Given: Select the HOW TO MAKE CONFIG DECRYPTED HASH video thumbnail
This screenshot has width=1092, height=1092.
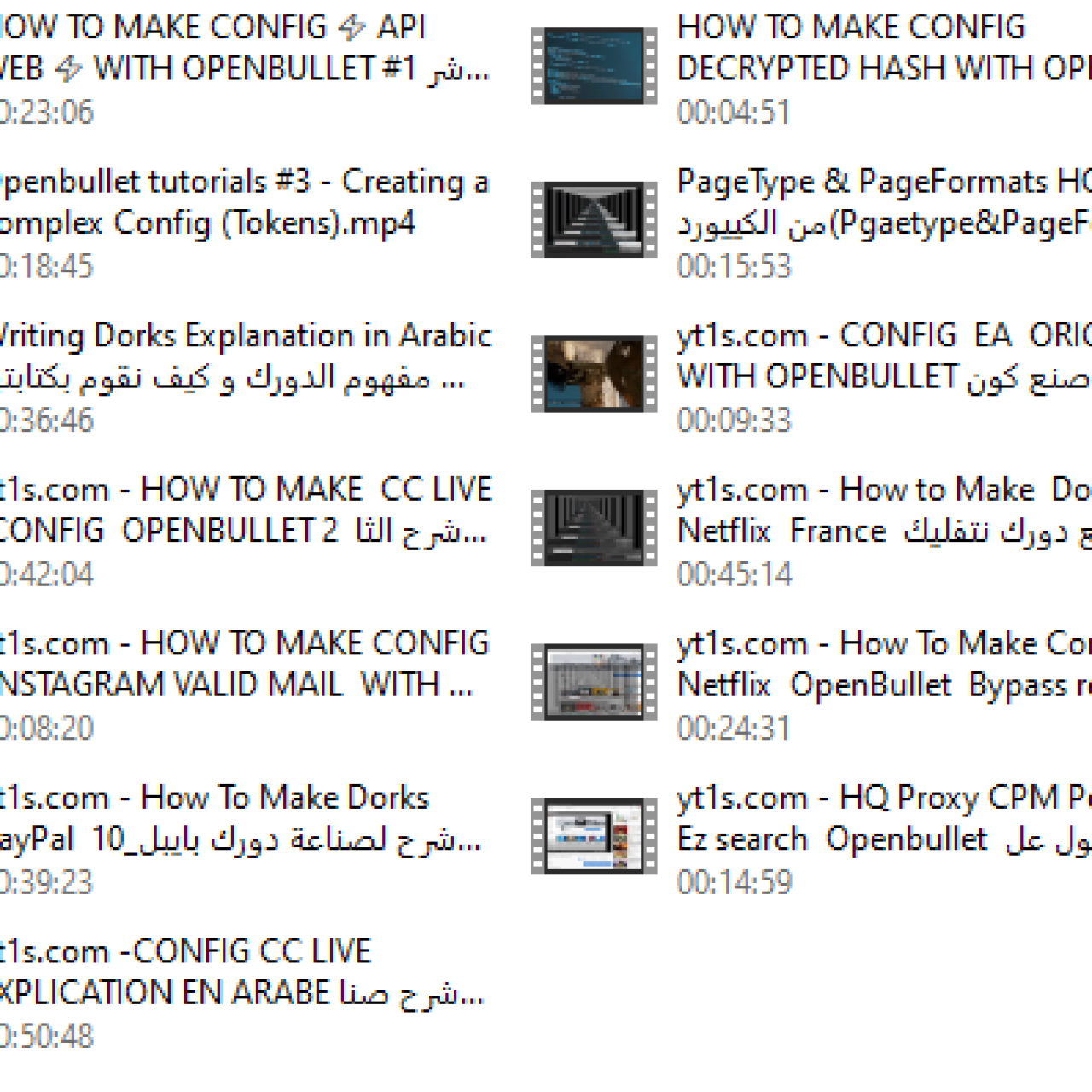Looking at the screenshot, I should [x=594, y=66].
